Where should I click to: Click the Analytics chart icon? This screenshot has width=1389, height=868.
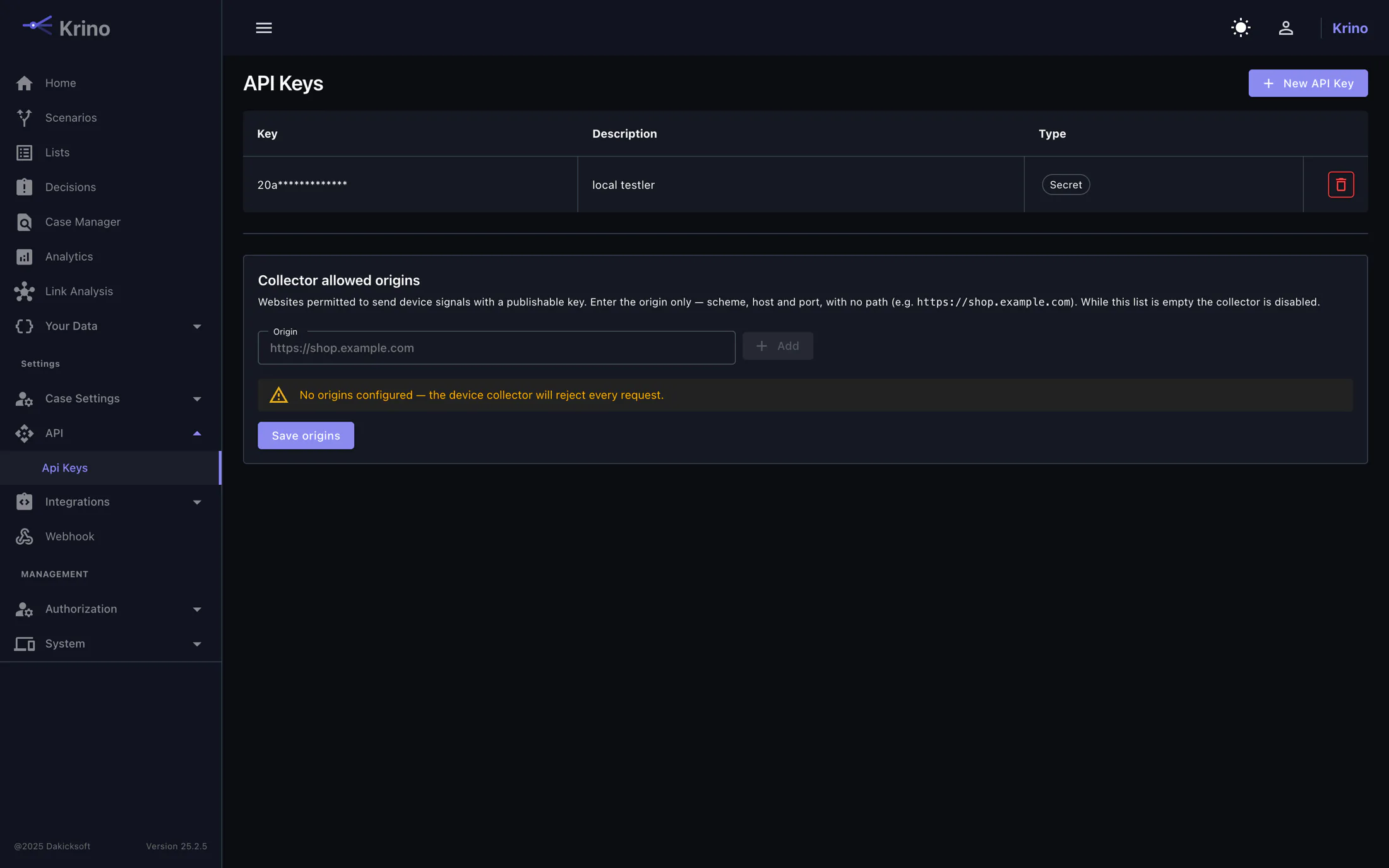tap(25, 257)
